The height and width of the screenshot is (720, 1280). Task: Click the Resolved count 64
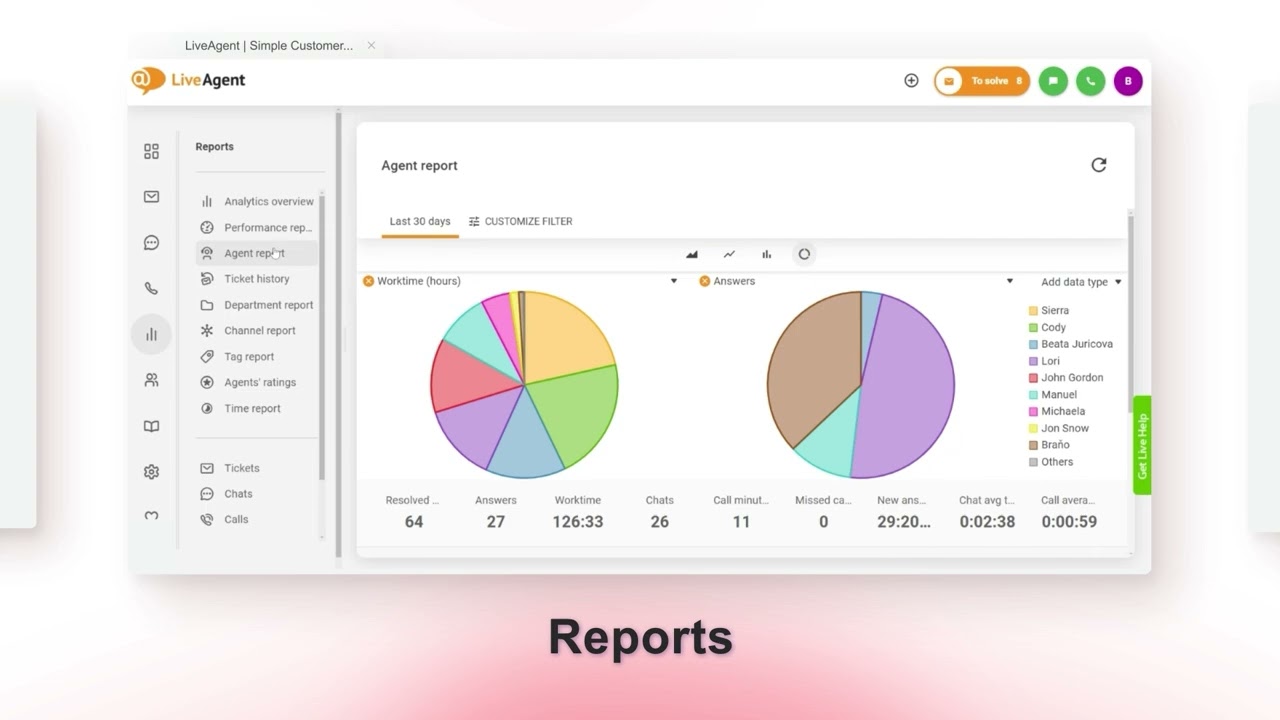click(414, 521)
